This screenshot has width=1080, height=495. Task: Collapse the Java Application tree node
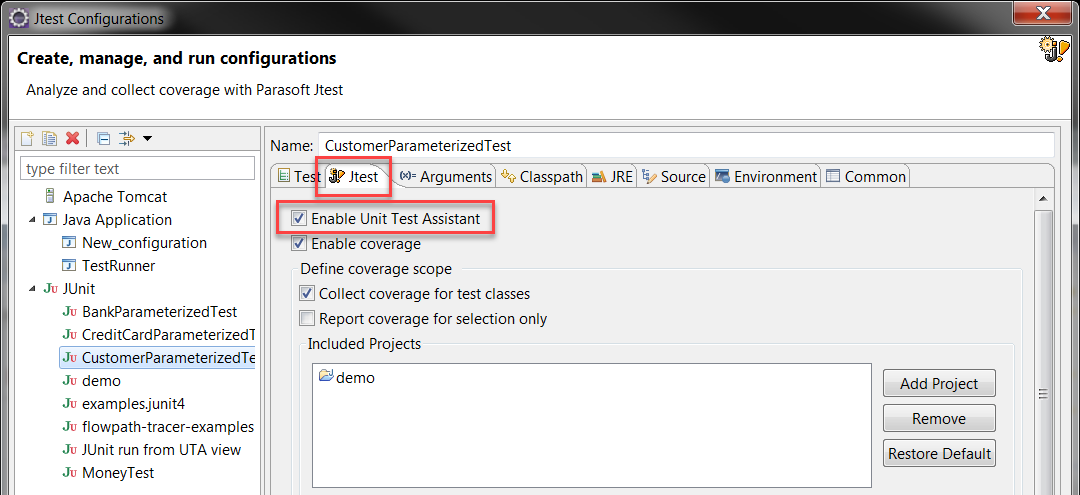(x=33, y=220)
